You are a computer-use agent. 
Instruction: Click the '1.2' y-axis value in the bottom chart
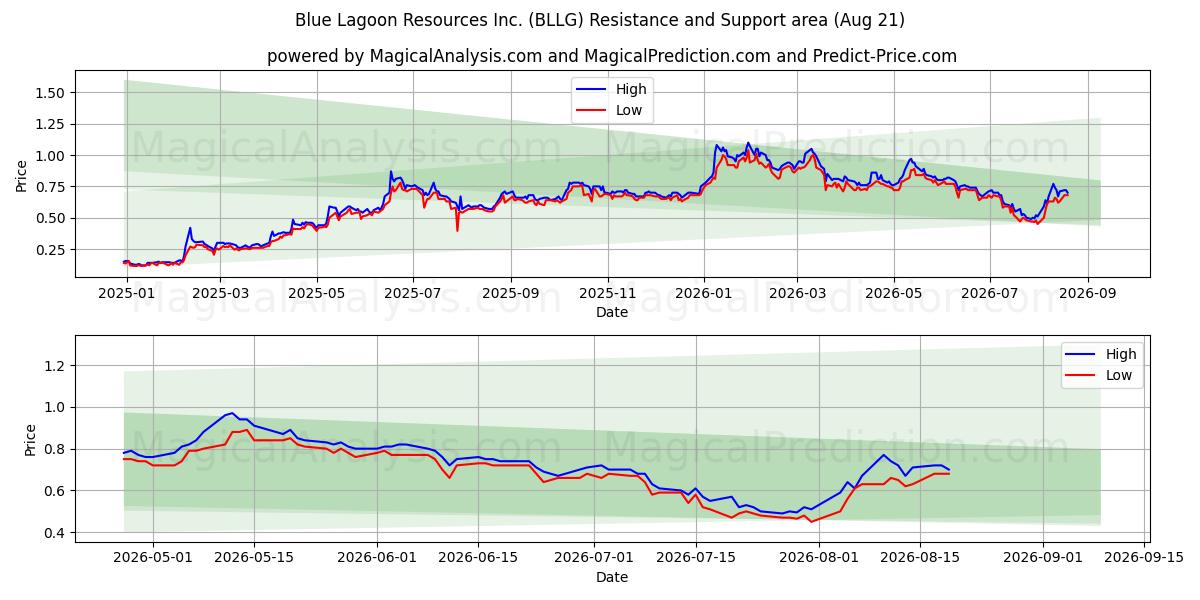(x=55, y=366)
